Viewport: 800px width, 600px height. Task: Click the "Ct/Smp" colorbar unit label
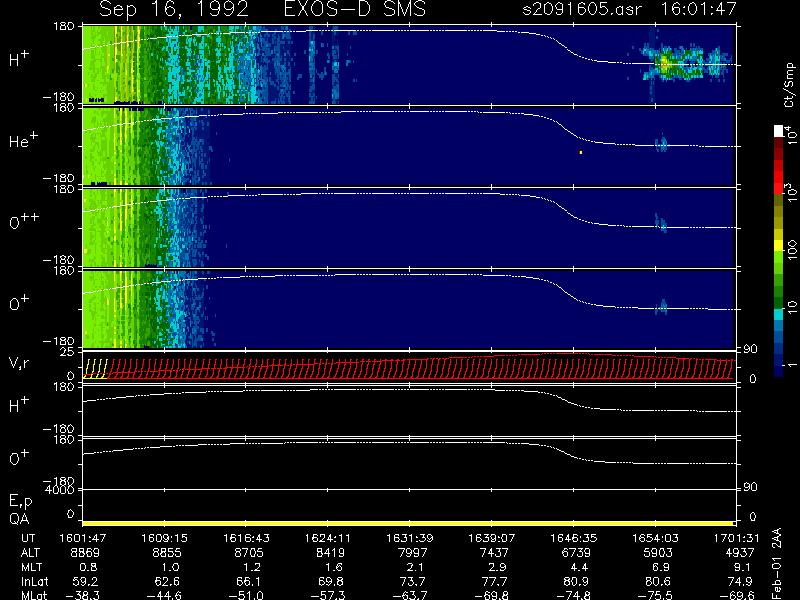789,85
